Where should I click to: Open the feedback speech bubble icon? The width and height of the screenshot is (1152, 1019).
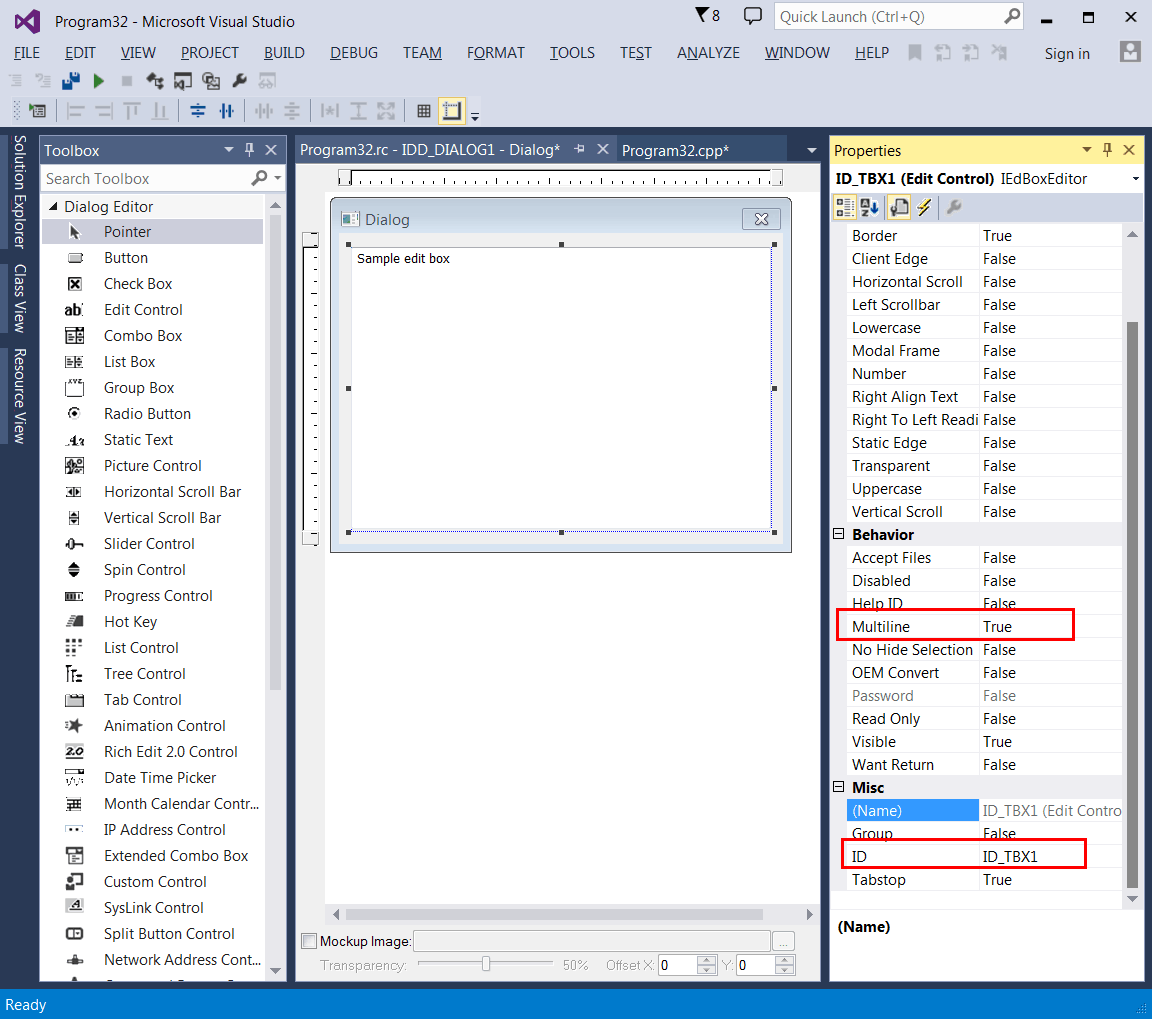coord(752,15)
